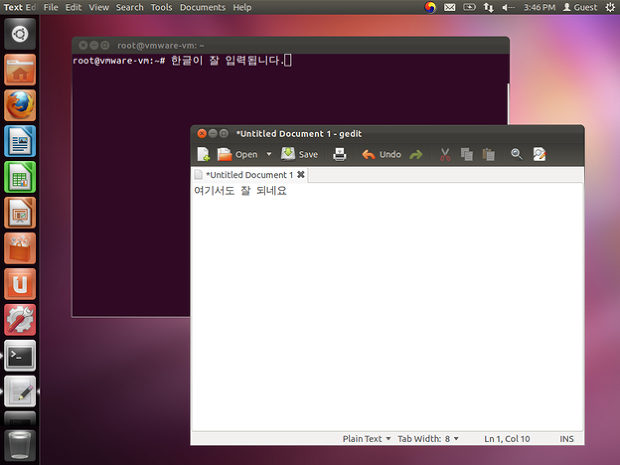Switch to Terminal via launcher icon

[x=20, y=355]
